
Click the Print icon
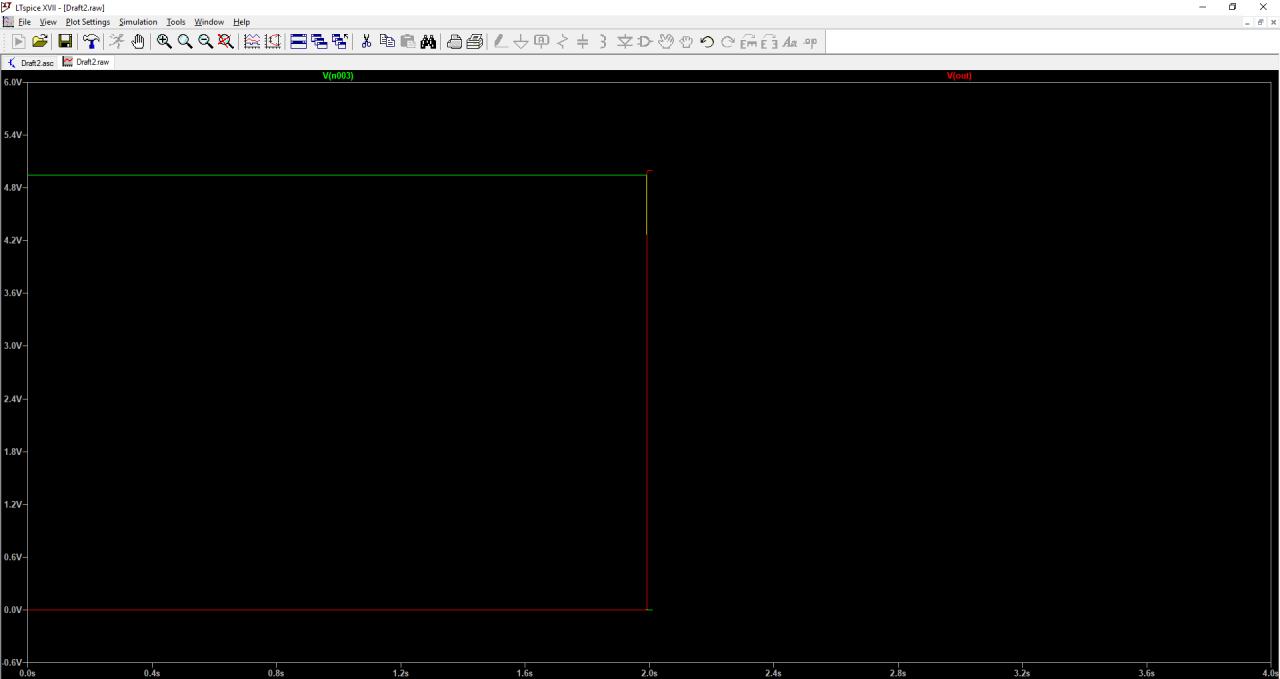point(475,41)
